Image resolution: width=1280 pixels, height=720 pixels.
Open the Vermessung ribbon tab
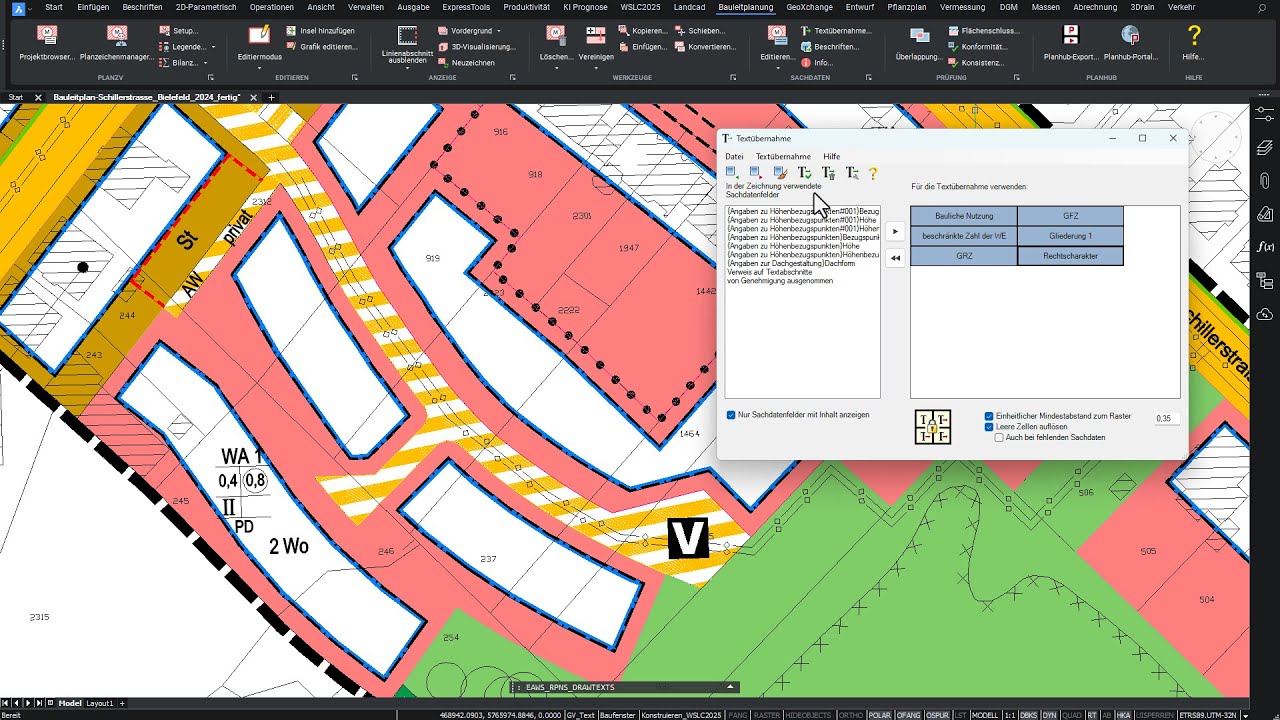(x=963, y=7)
